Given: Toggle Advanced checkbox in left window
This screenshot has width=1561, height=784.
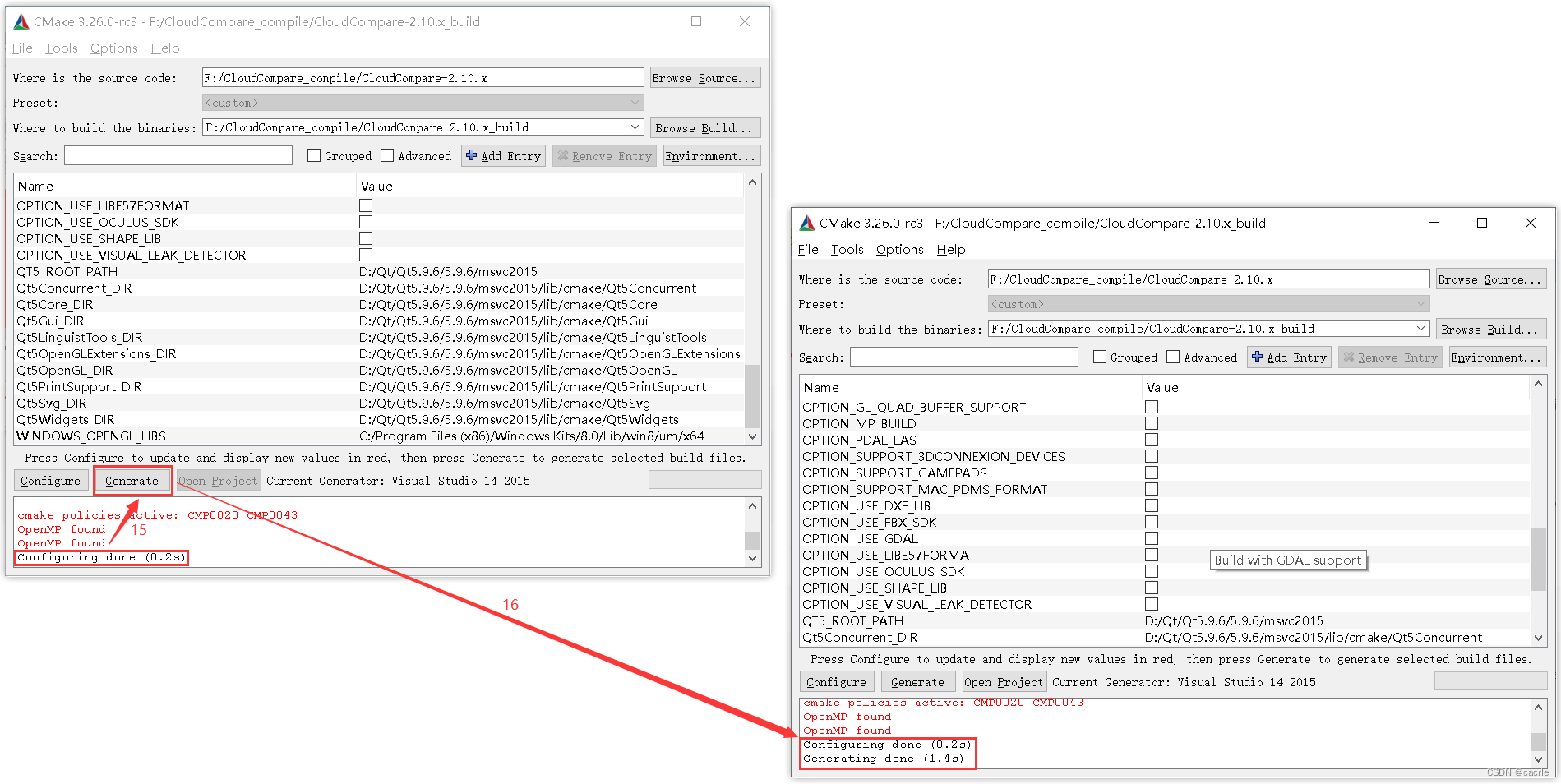Looking at the screenshot, I should [x=387, y=156].
